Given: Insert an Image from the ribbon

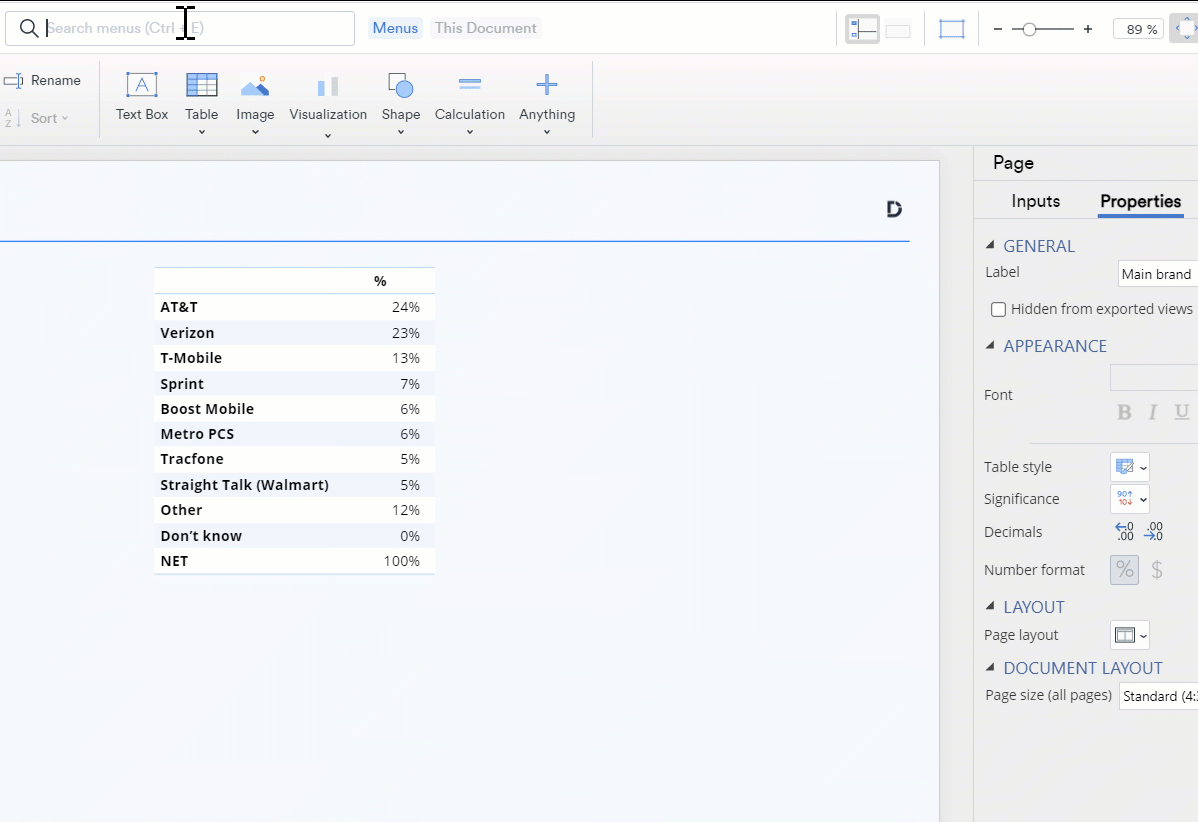Looking at the screenshot, I should coord(255,104).
